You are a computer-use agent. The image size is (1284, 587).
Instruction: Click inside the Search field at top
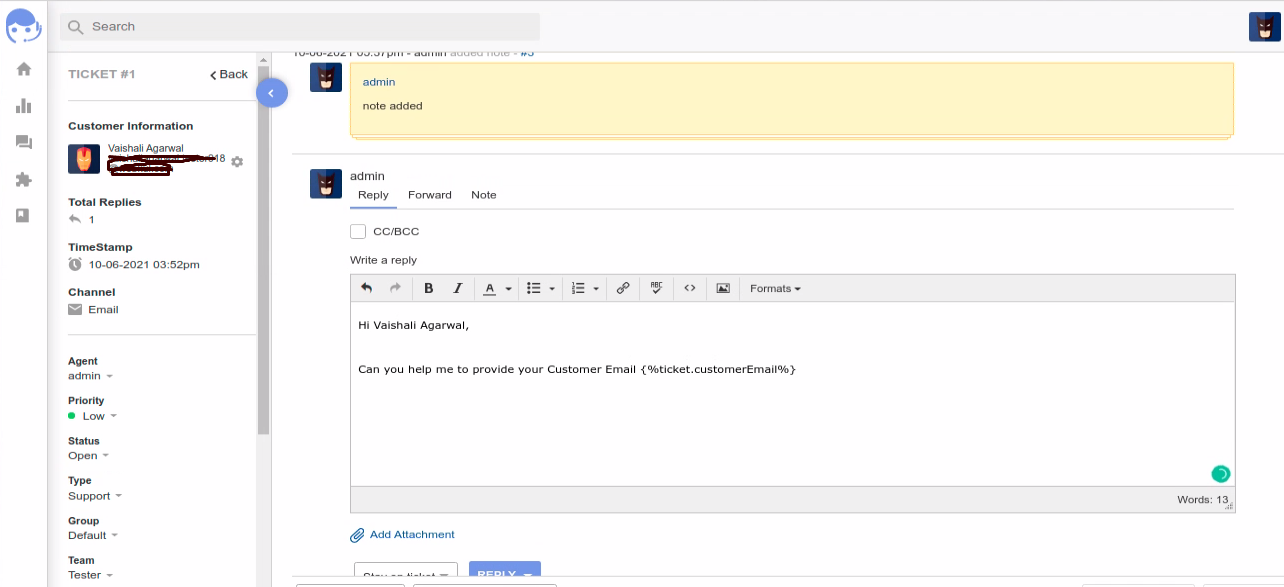point(300,26)
